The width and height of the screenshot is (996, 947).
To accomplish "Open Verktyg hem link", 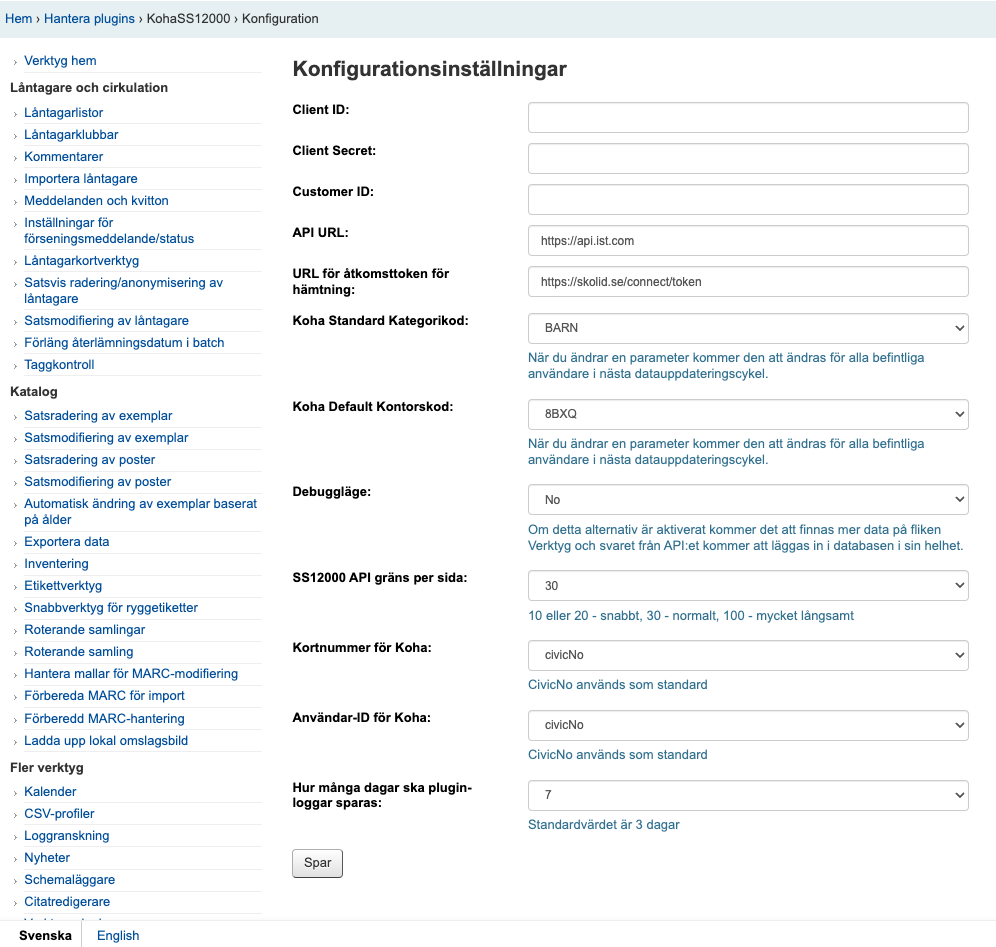I will pyautogui.click(x=60, y=61).
